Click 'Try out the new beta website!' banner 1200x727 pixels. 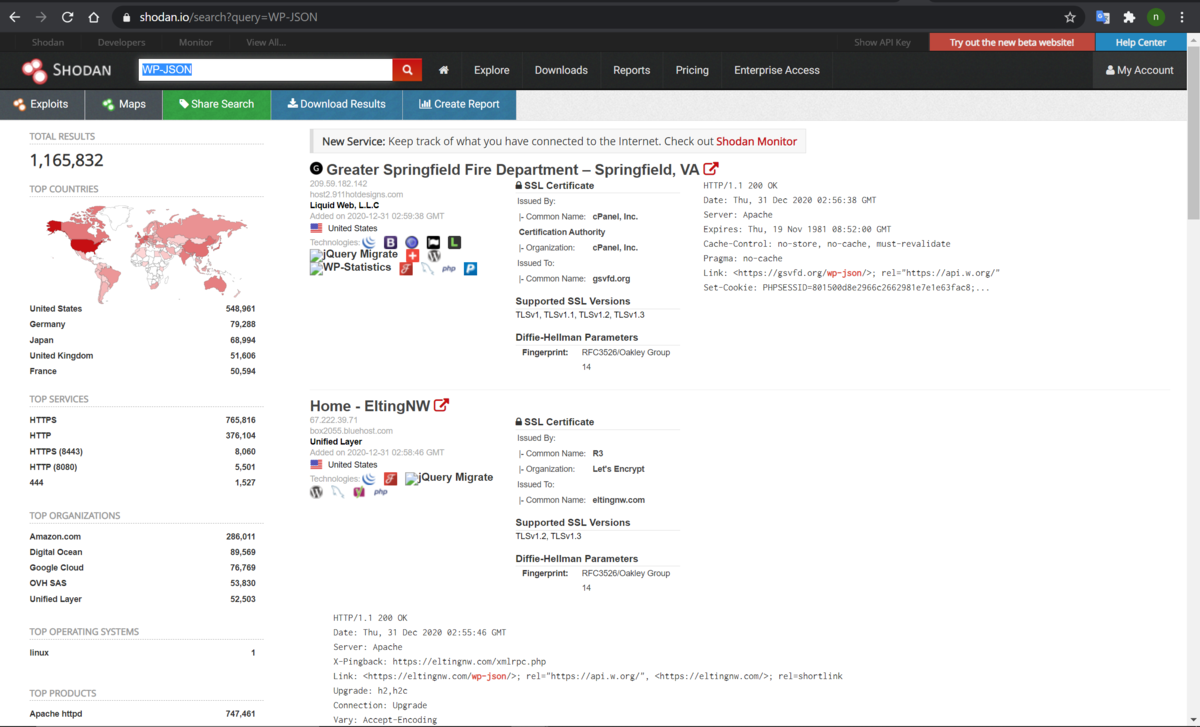pos(1012,42)
